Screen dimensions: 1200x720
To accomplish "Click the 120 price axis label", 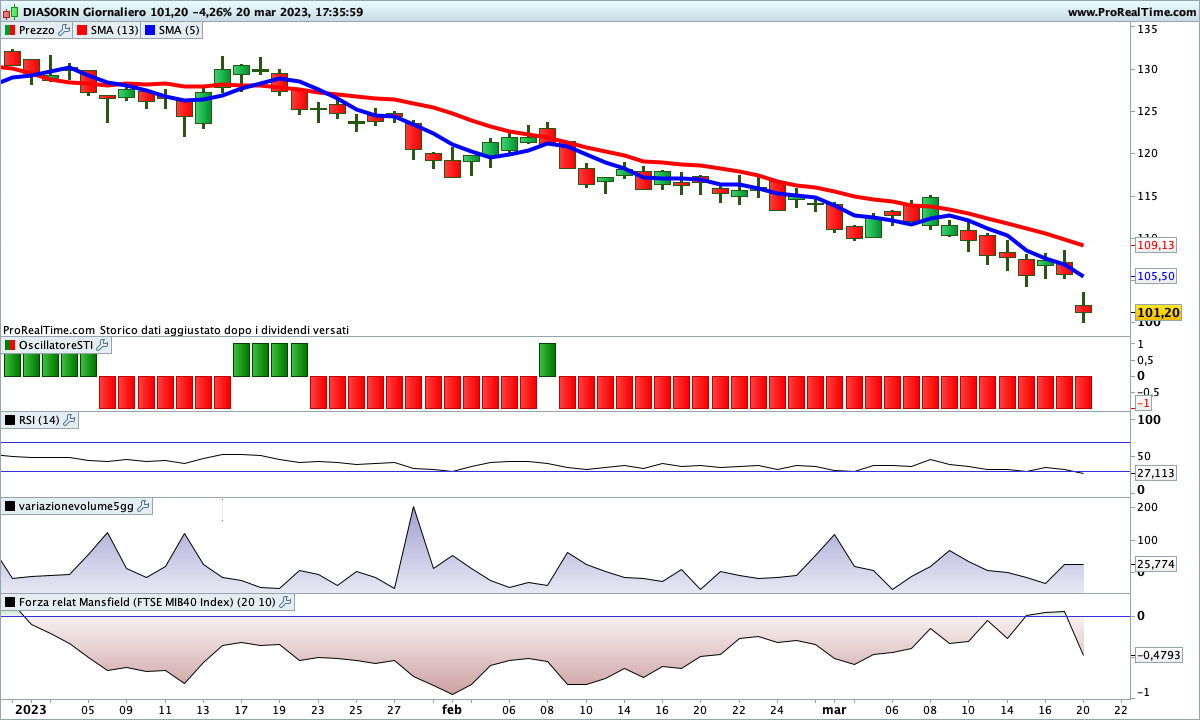I will click(1146, 153).
